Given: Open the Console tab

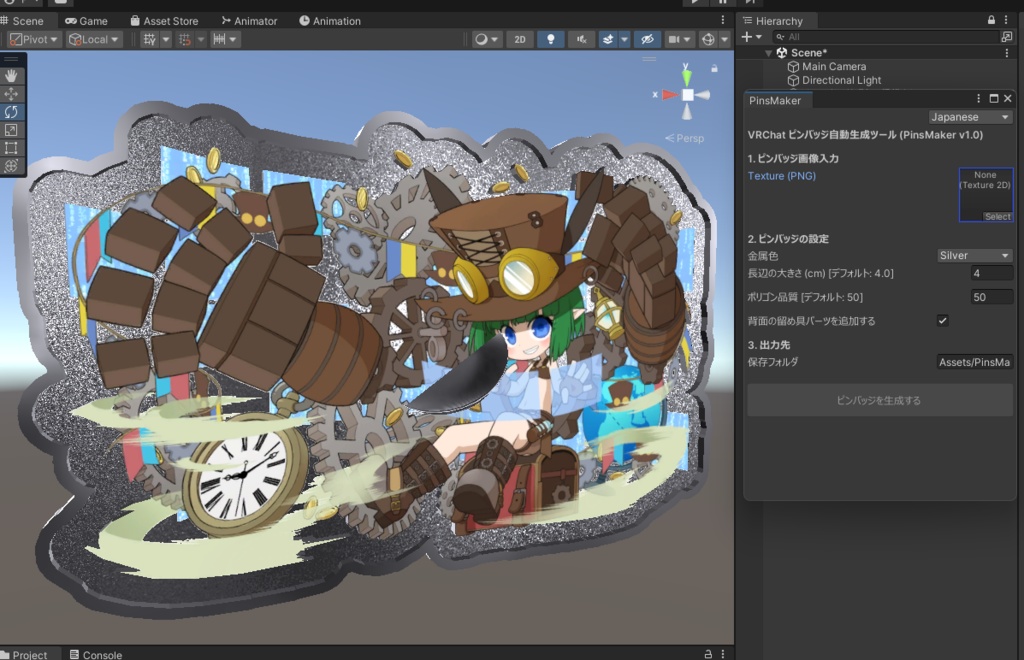Looking at the screenshot, I should point(96,655).
